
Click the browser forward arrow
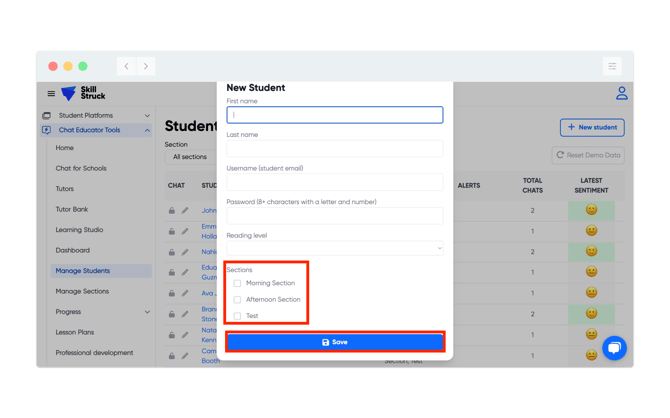[x=146, y=66]
